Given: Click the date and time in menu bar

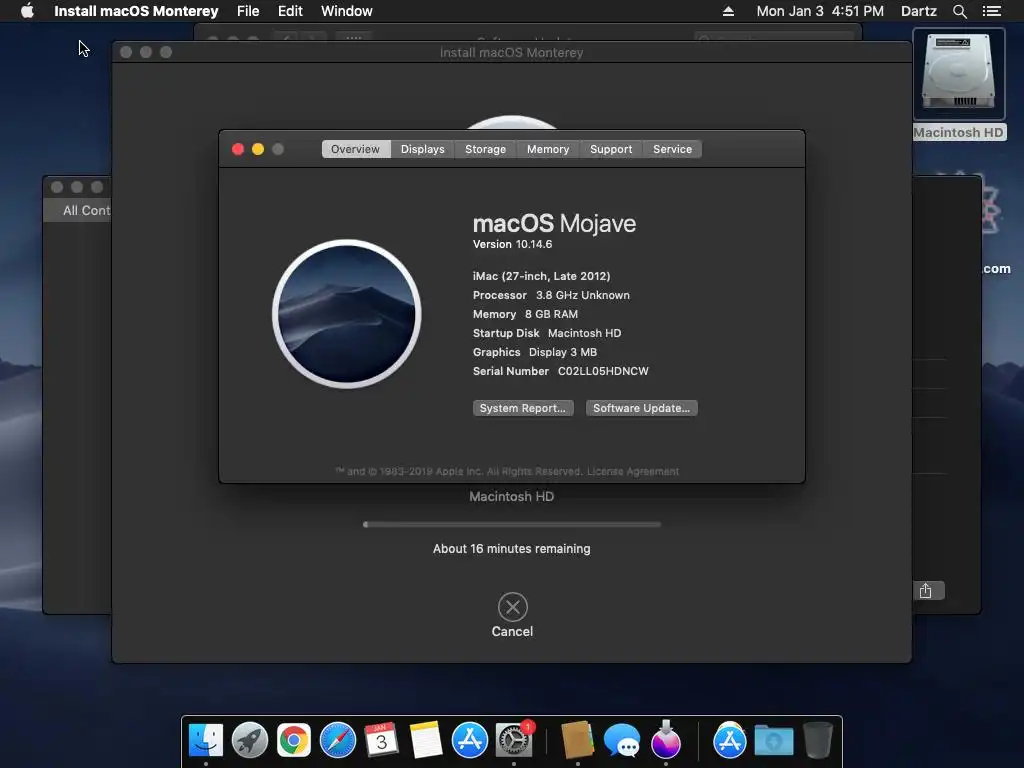Looking at the screenshot, I should [x=820, y=11].
